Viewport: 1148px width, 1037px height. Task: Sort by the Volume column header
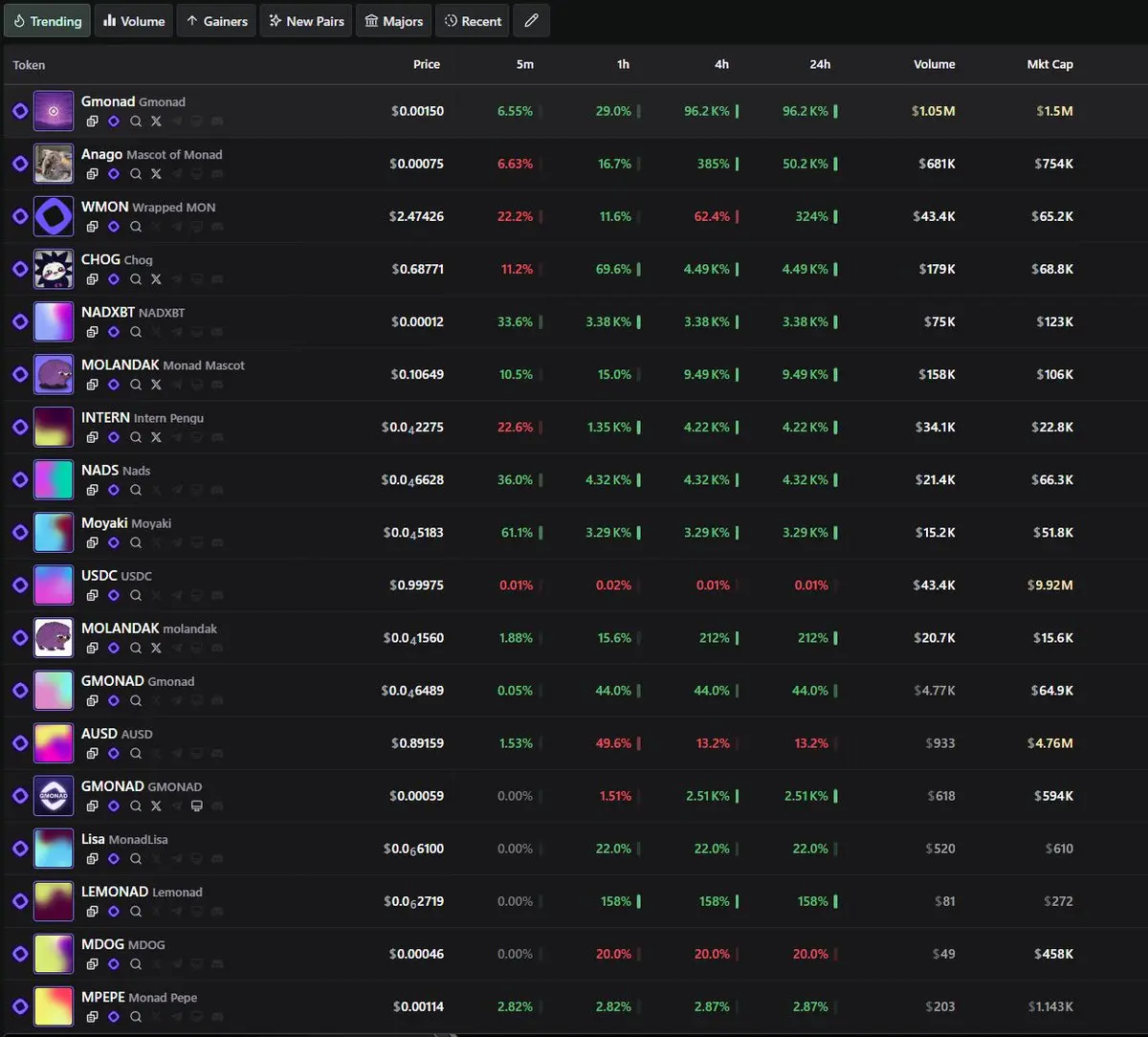click(935, 64)
